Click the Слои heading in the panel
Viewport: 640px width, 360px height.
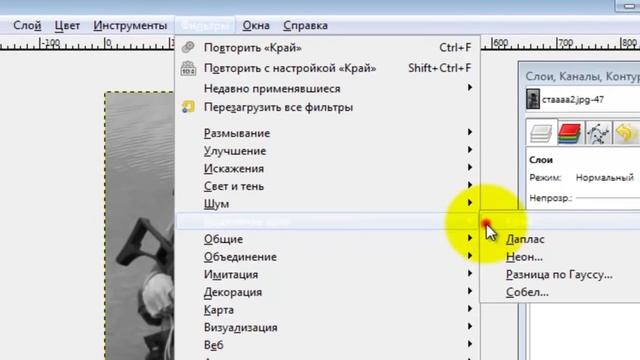(x=541, y=160)
